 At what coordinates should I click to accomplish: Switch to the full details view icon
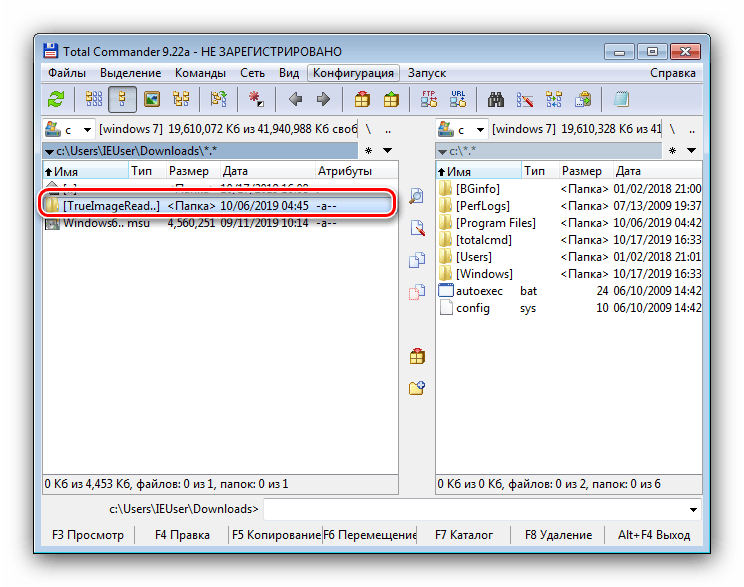pos(122,99)
